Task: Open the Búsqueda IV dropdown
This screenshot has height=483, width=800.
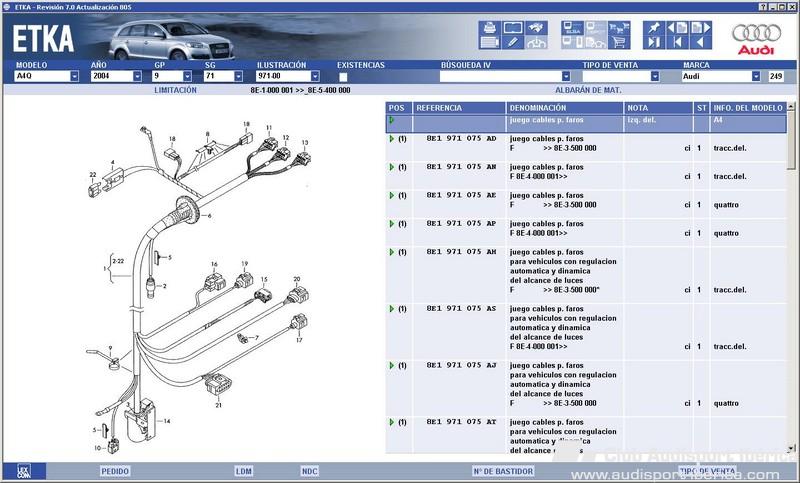Action: tap(566, 76)
